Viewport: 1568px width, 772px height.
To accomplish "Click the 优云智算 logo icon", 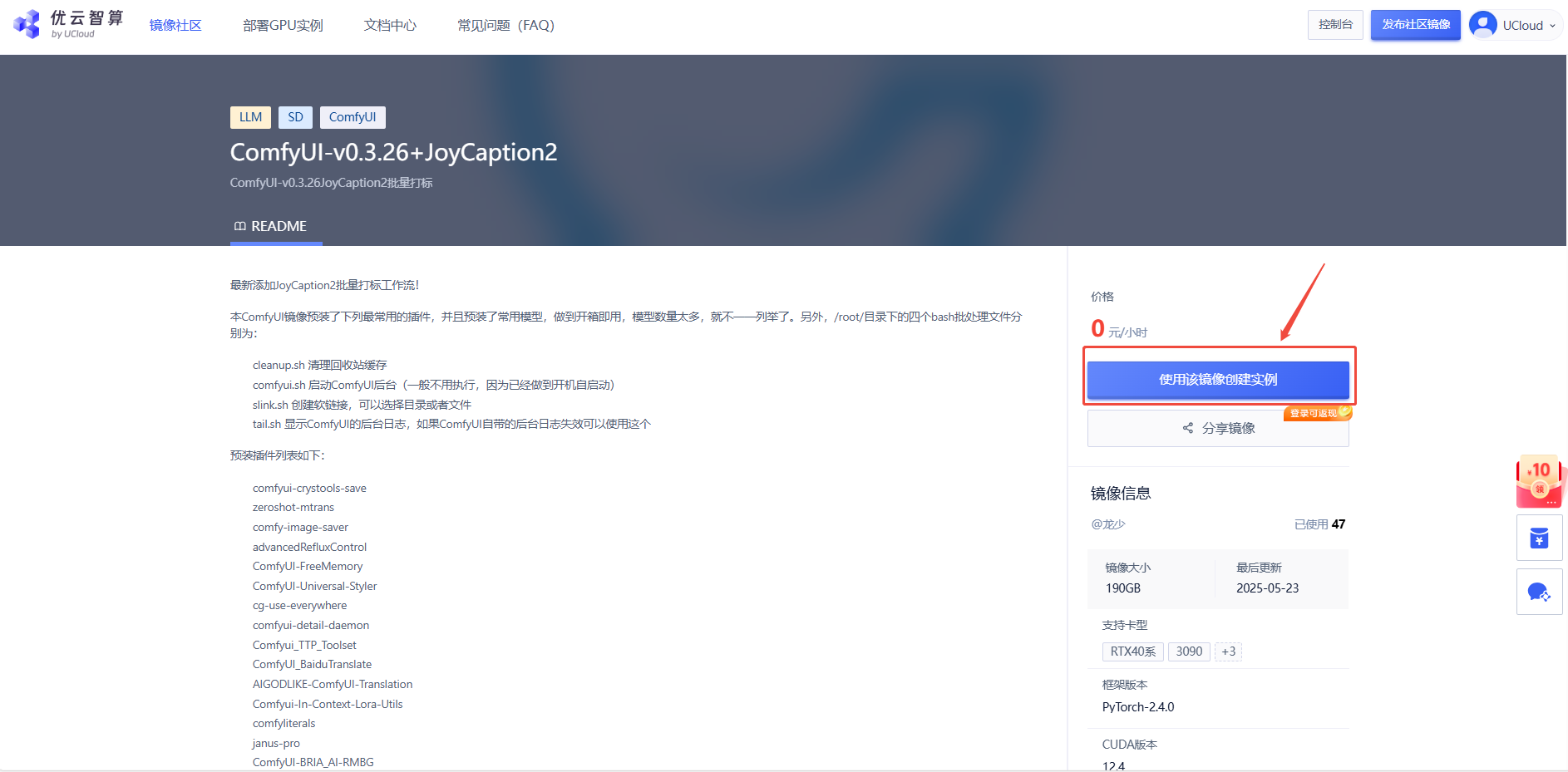I will coord(27,24).
